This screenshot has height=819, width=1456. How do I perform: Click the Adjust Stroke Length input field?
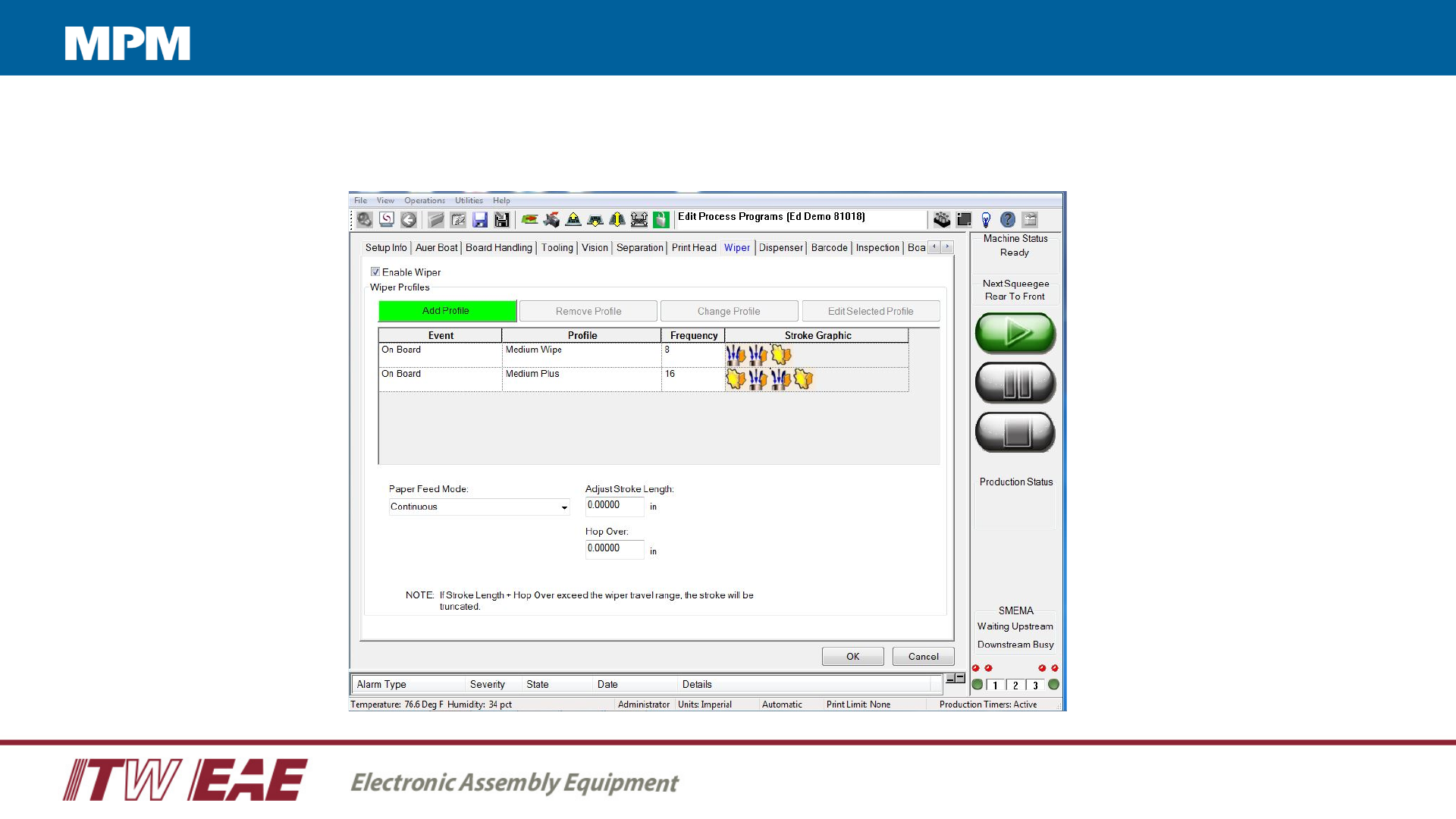tap(614, 506)
